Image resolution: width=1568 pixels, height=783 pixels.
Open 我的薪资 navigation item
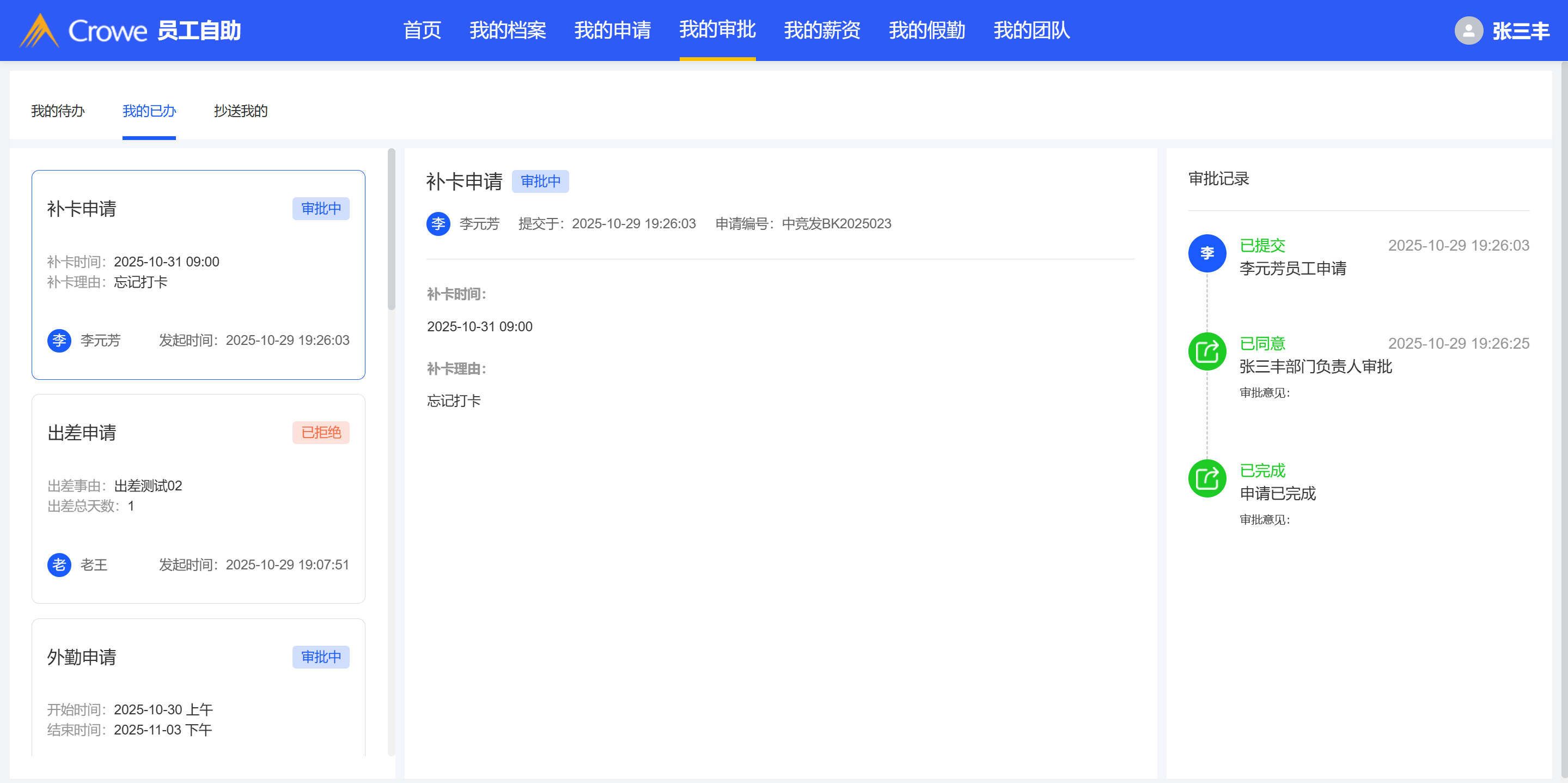pos(822,31)
